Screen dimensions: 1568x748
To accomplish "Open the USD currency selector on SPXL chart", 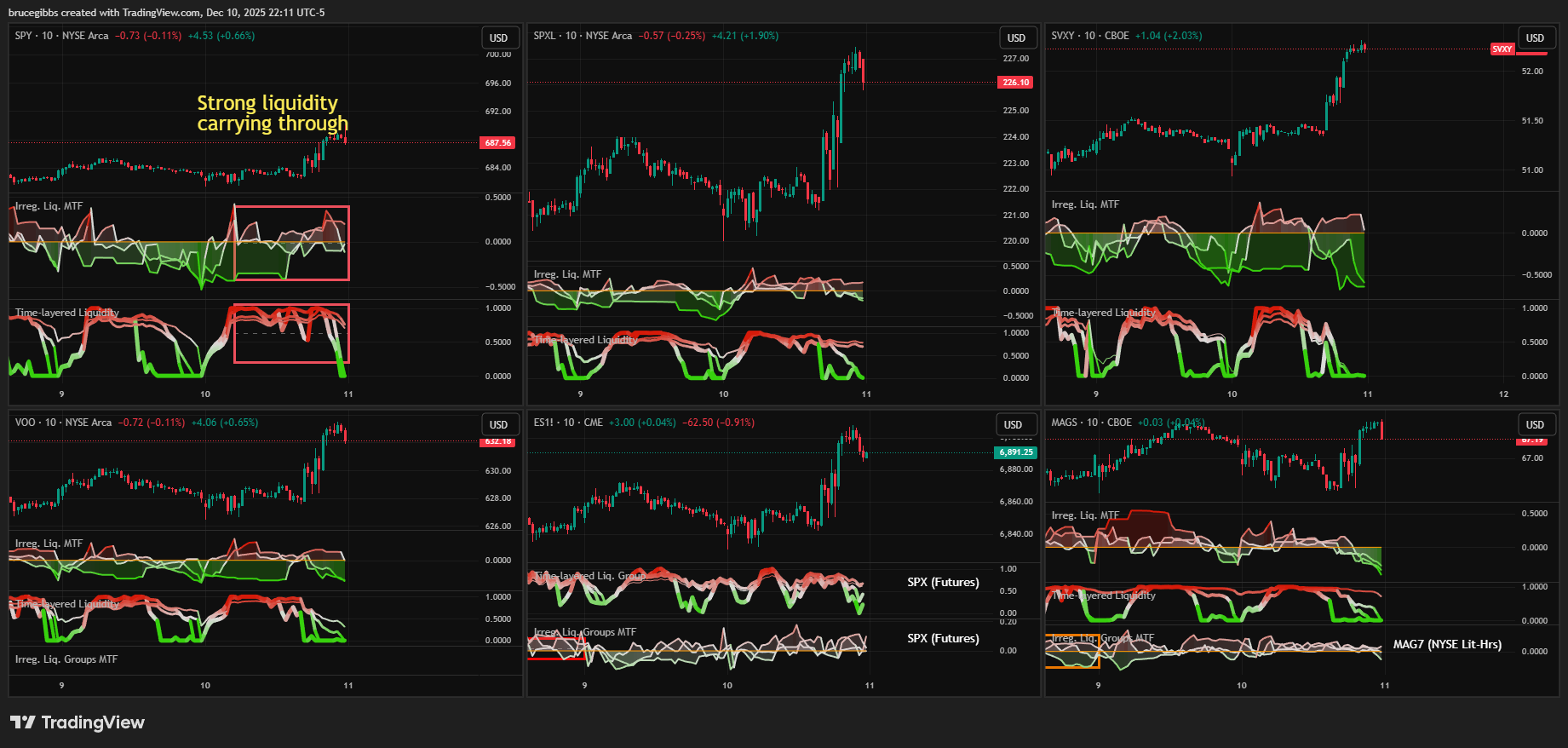I will (1016, 38).
